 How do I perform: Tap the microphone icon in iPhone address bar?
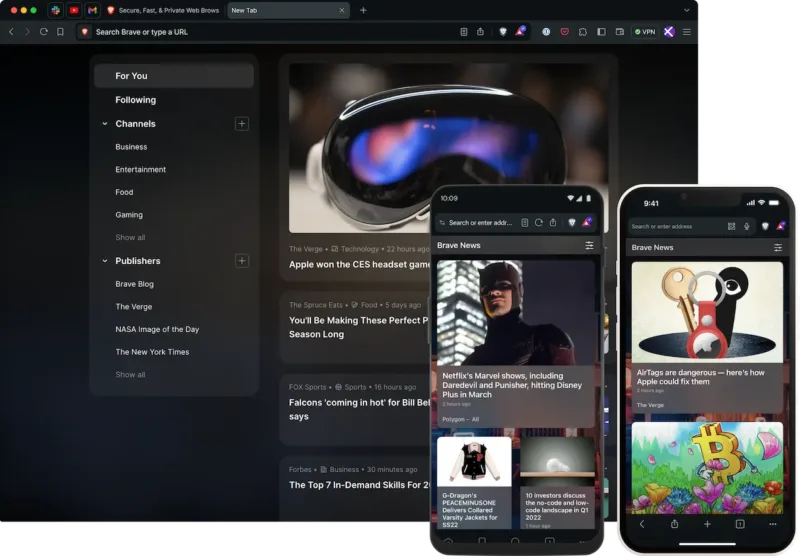point(747,226)
